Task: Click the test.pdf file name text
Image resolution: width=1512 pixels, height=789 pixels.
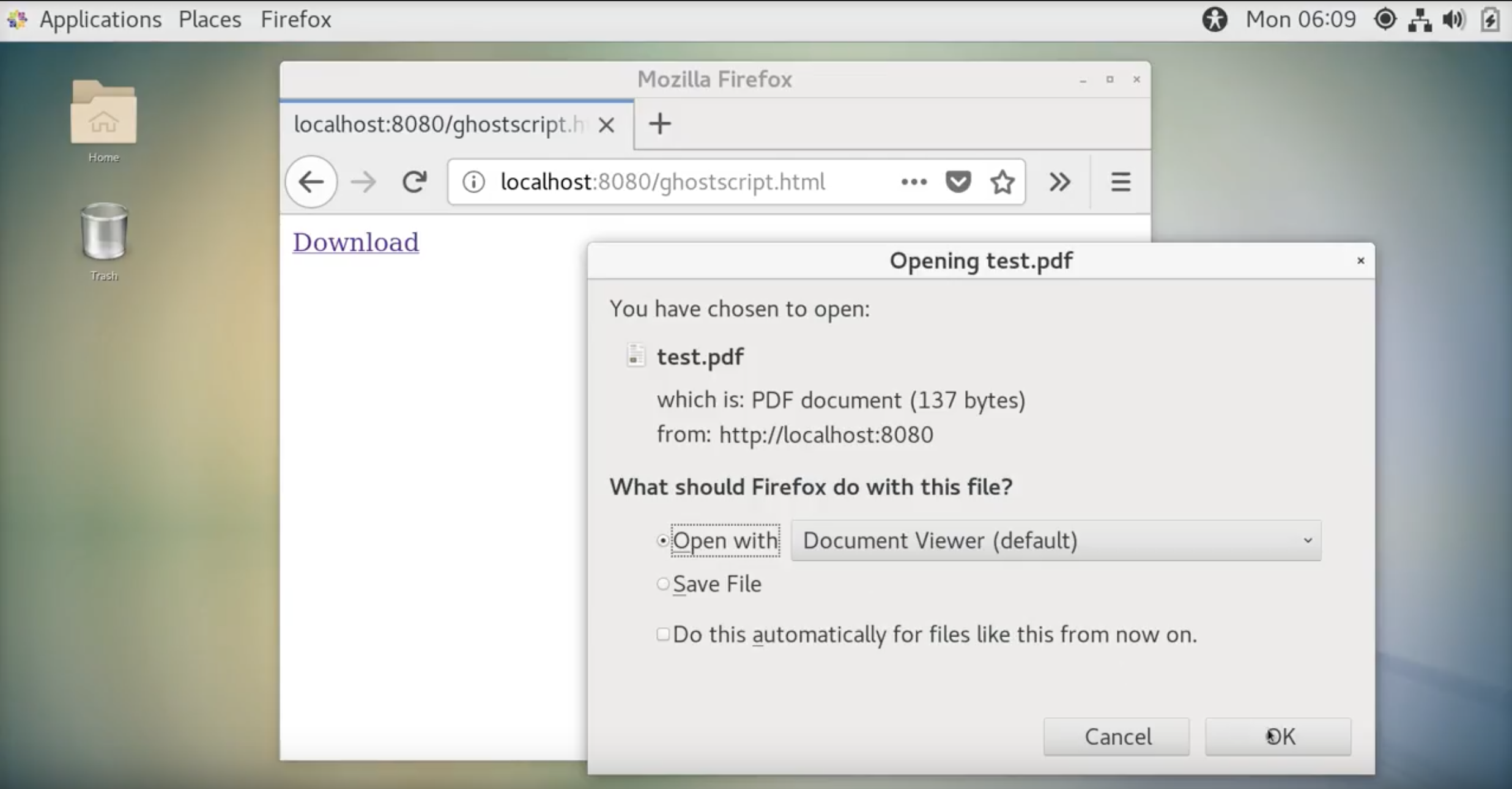Action: click(x=700, y=357)
